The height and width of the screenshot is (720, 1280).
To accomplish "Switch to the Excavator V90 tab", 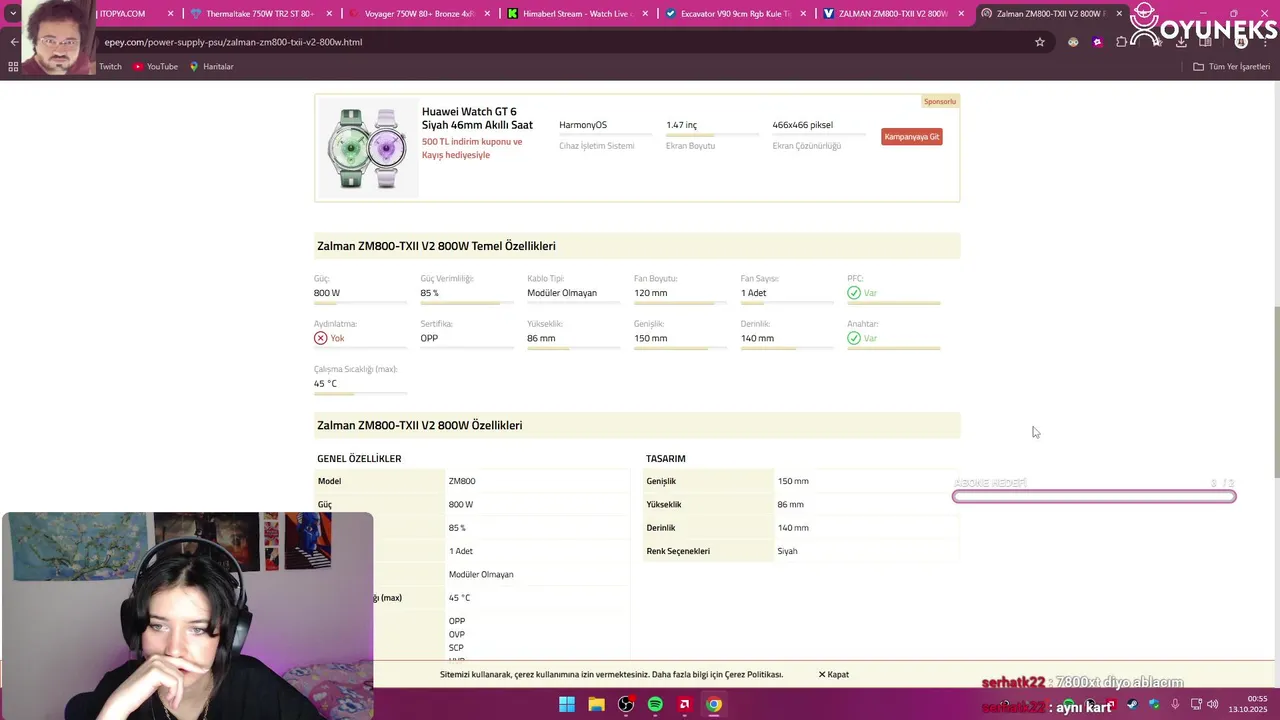I will (735, 14).
